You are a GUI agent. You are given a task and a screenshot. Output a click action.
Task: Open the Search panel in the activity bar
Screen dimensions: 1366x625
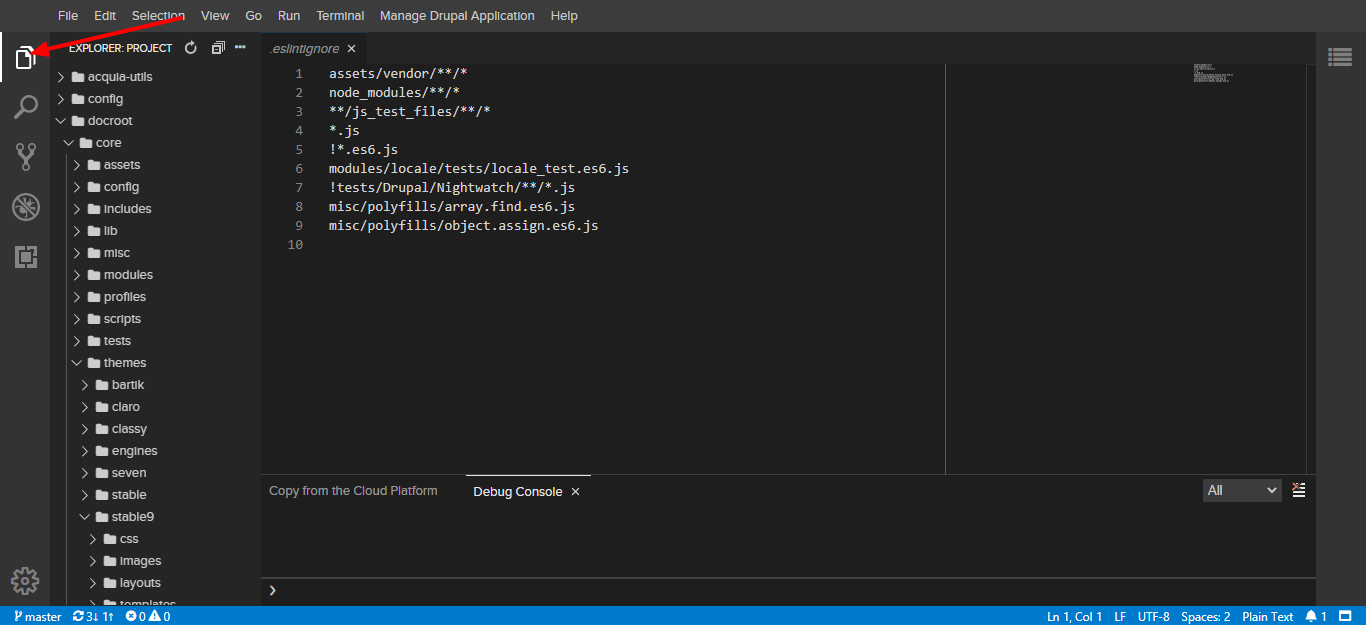click(x=25, y=106)
